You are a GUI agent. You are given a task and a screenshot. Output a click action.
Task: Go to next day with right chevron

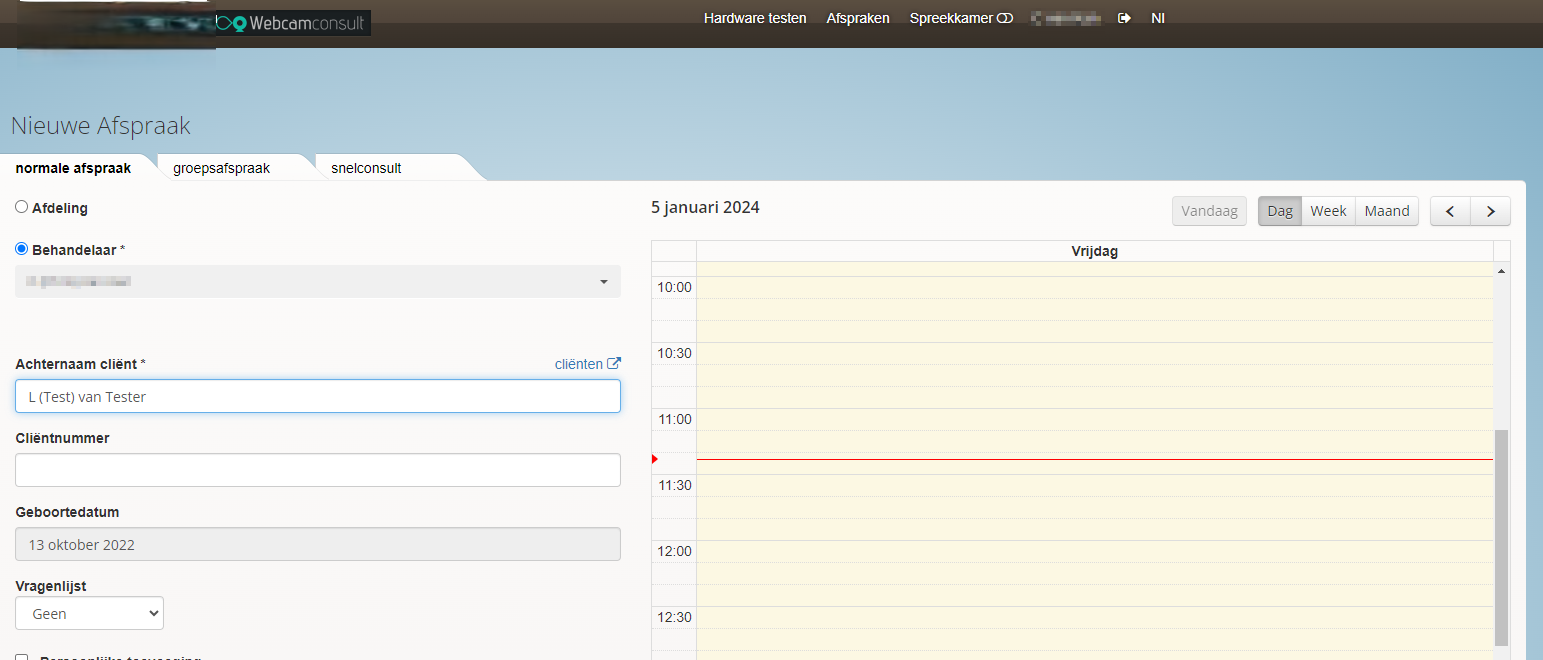click(x=1490, y=211)
